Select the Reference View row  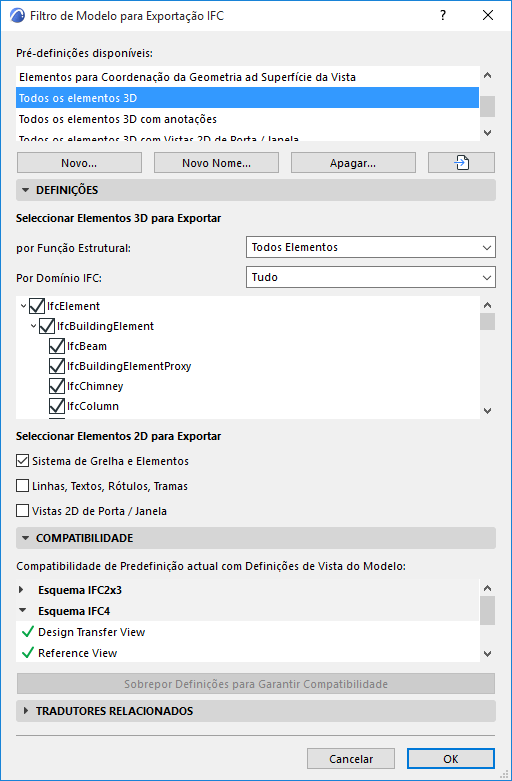pyautogui.click(x=248, y=652)
